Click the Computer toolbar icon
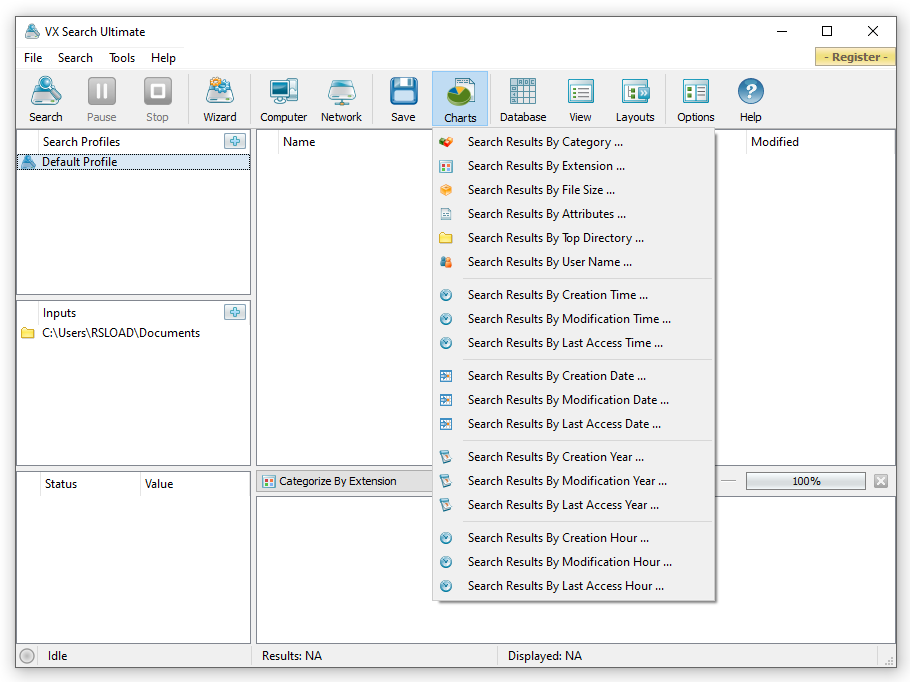Image resolution: width=910 pixels, height=682 pixels. (283, 99)
